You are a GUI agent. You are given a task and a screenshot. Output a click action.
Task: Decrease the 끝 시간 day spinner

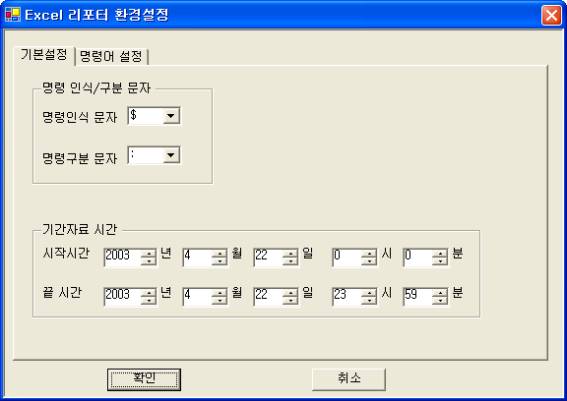[x=290, y=301]
